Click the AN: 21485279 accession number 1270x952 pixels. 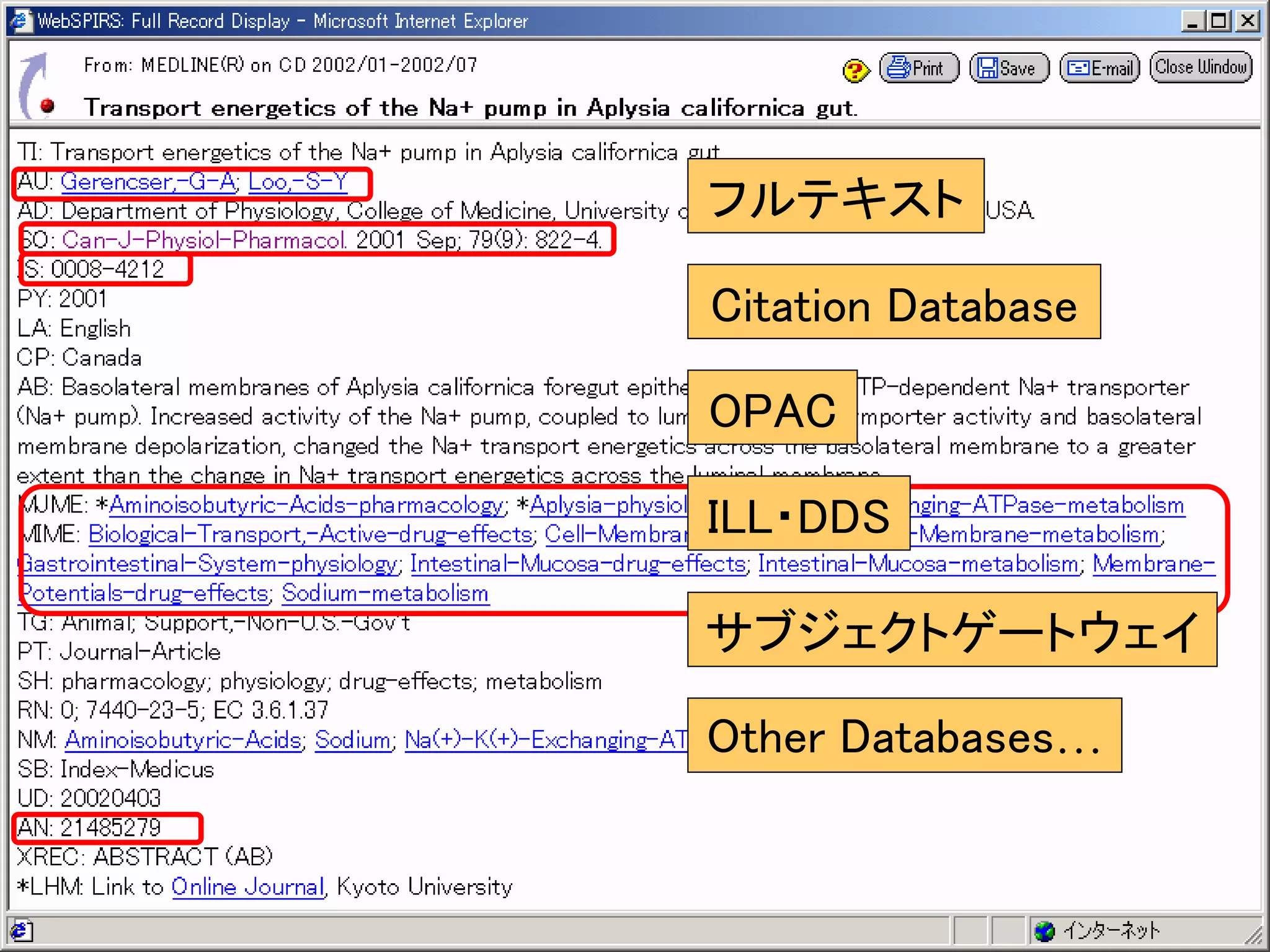[x=89, y=828]
